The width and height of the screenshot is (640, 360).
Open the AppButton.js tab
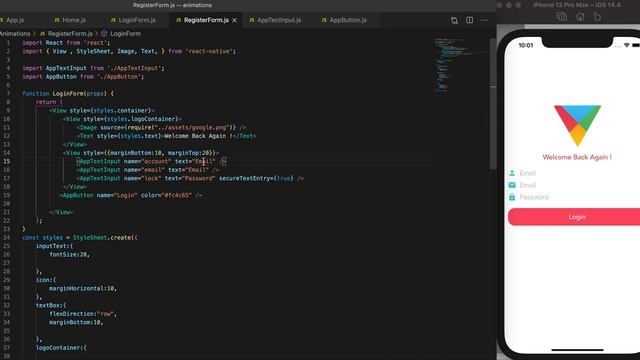tap(348, 20)
